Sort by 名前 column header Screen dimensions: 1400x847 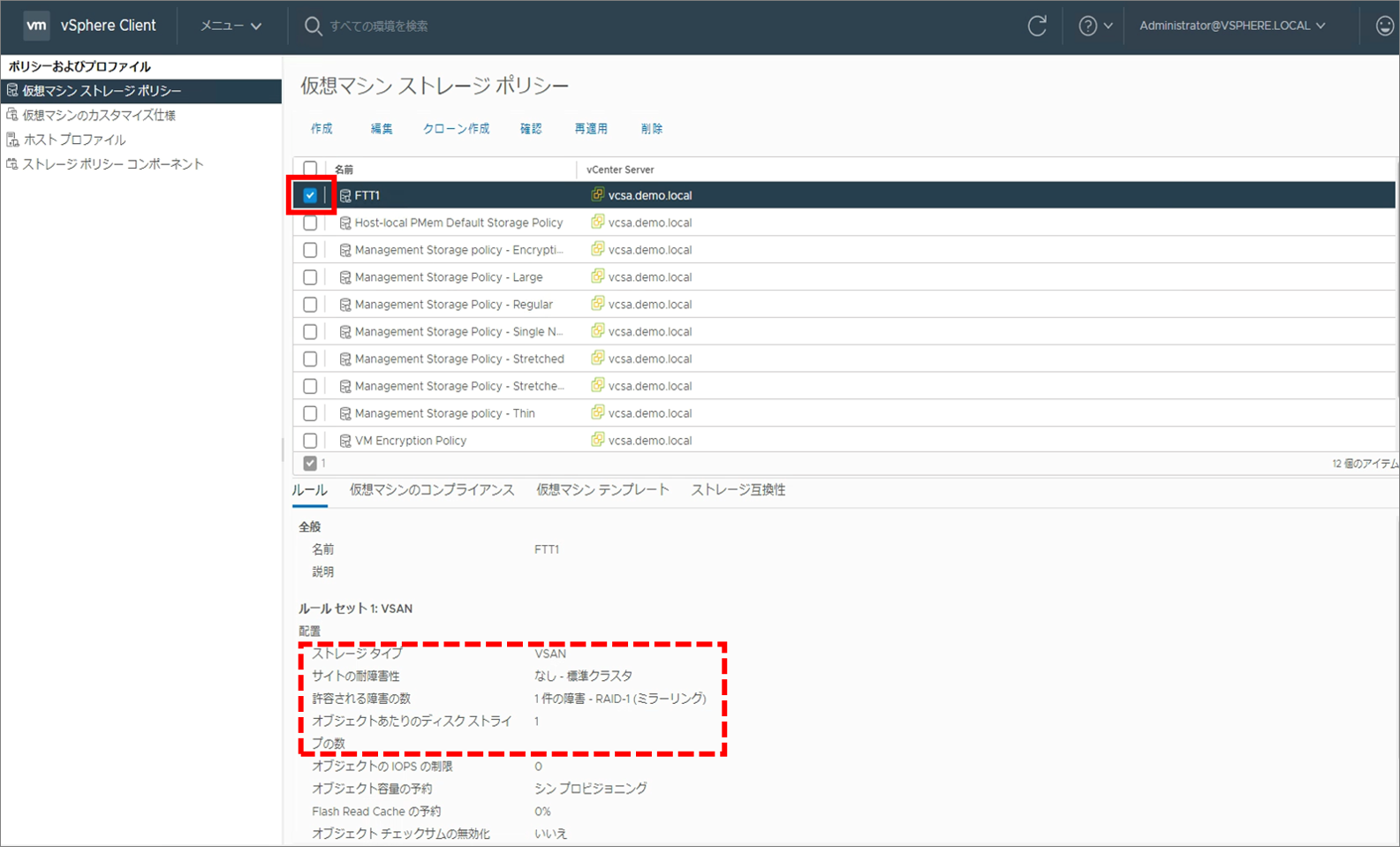pos(344,170)
